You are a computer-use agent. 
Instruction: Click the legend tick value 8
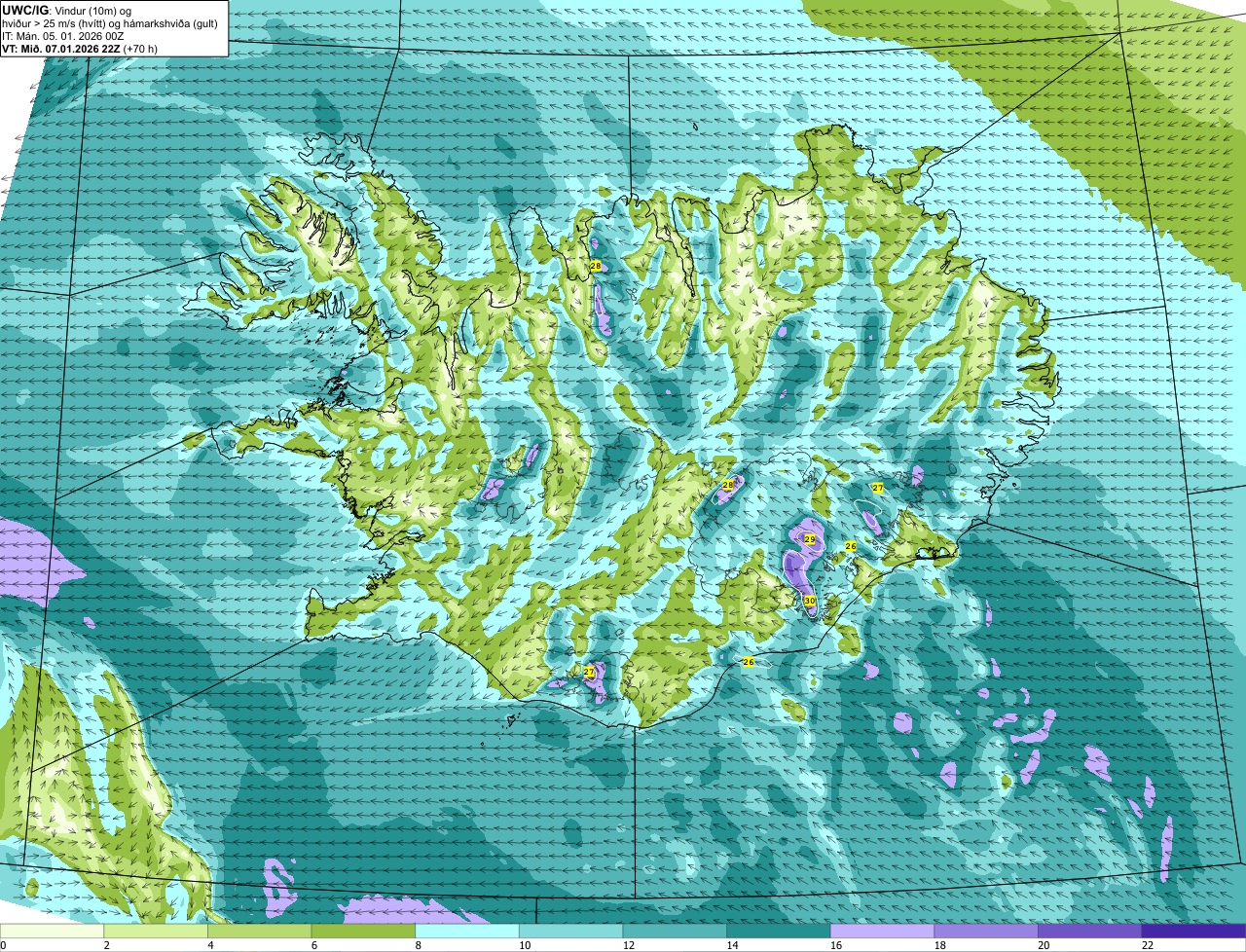(x=418, y=945)
